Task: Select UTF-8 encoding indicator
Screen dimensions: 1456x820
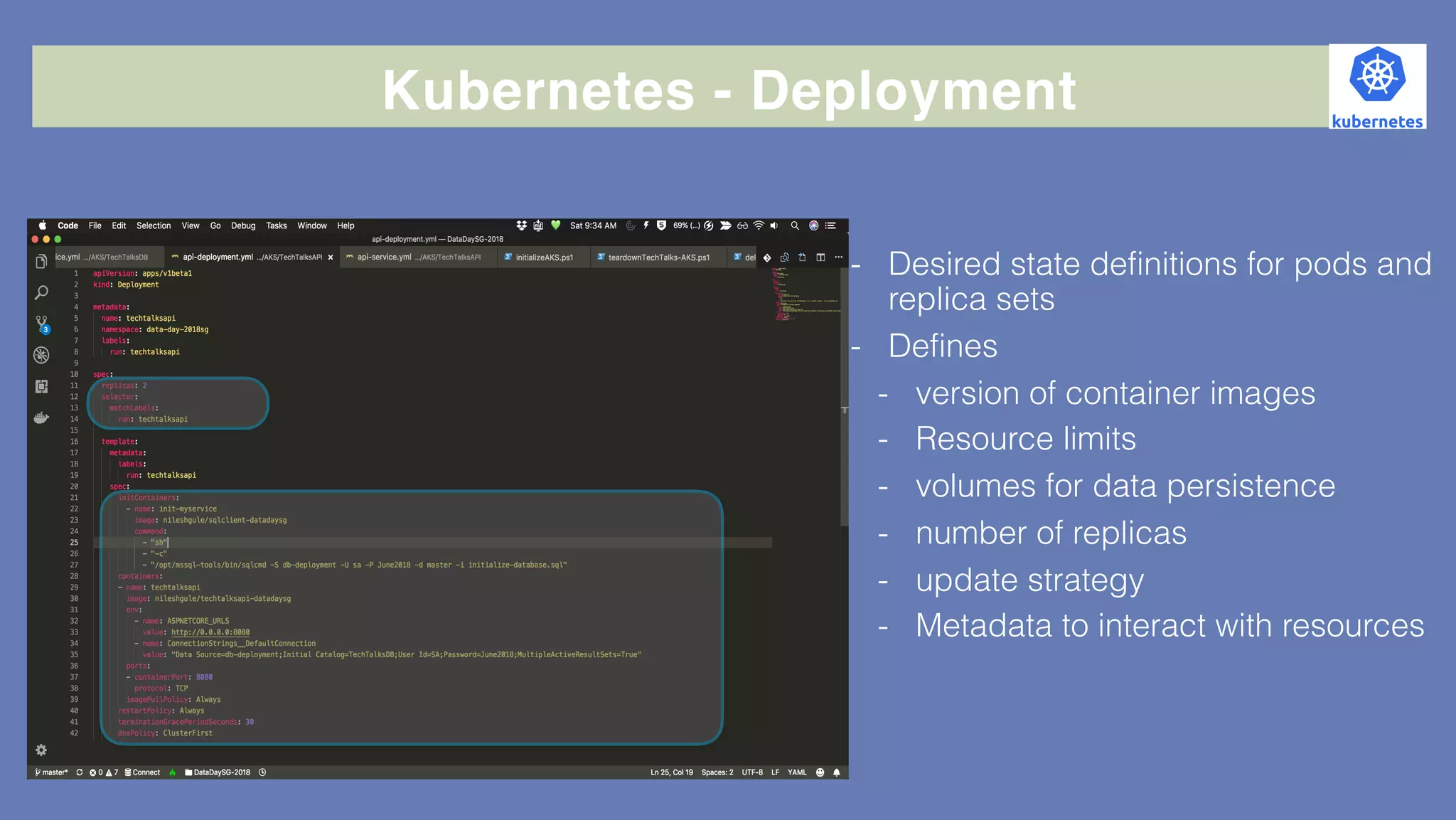Action: coord(752,772)
